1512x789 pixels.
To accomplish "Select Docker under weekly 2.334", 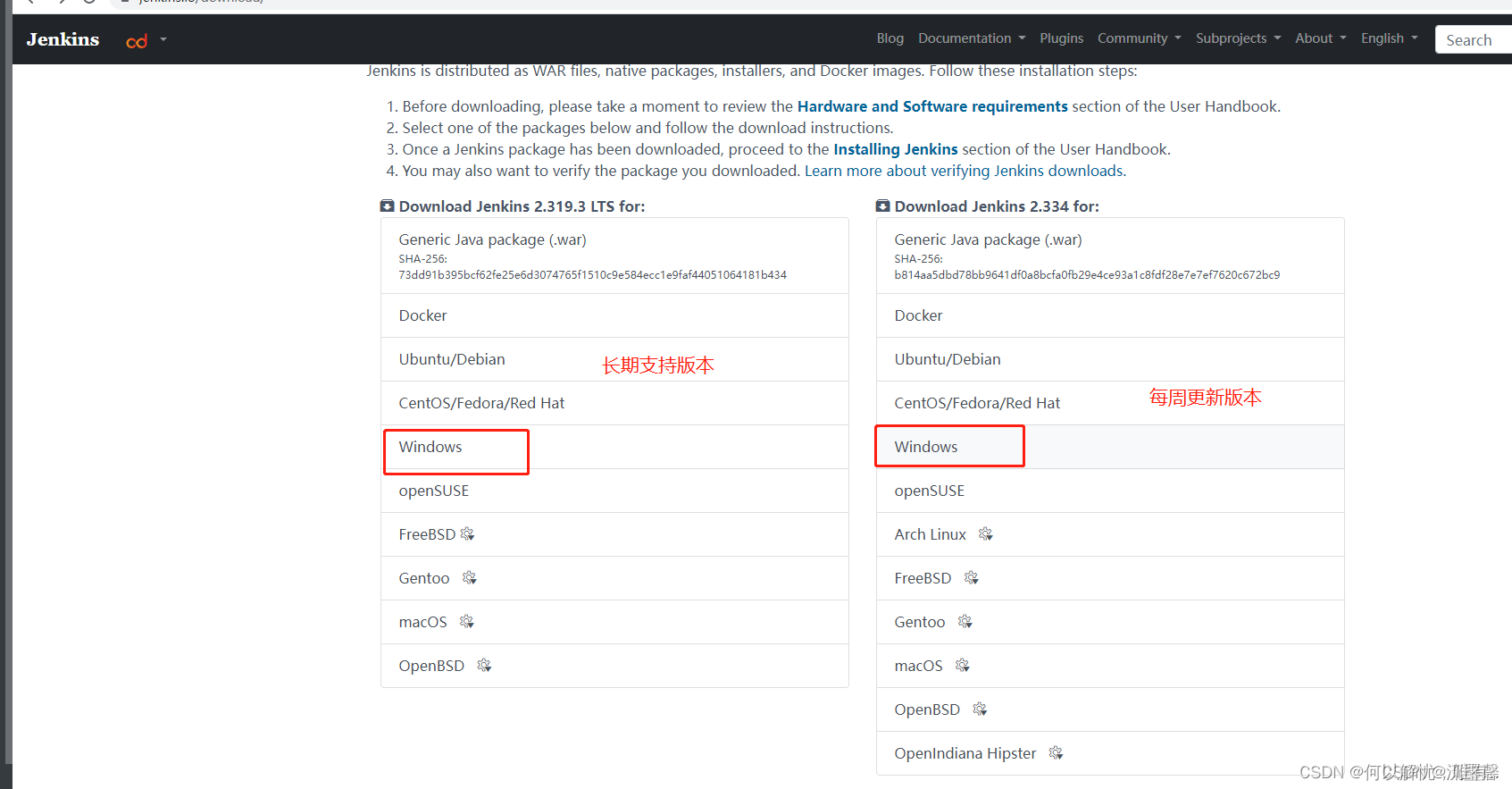I will point(1110,315).
